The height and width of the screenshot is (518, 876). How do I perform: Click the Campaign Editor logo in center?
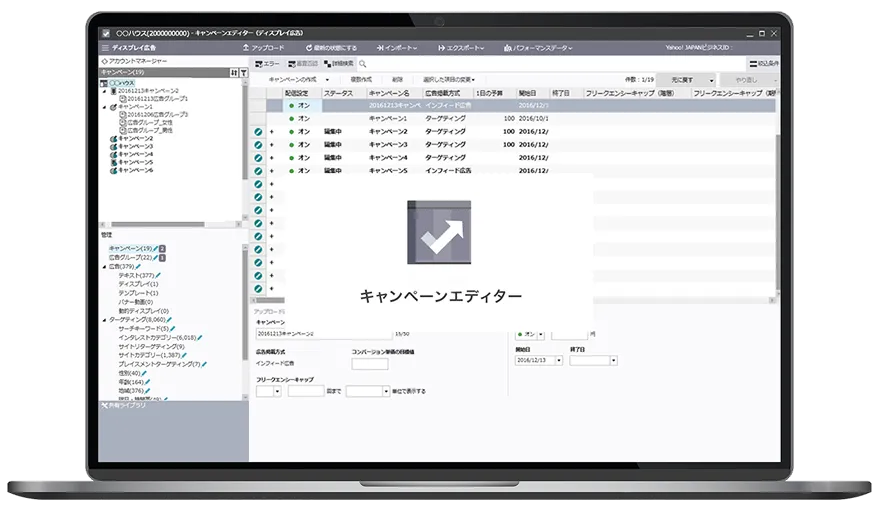[440, 232]
